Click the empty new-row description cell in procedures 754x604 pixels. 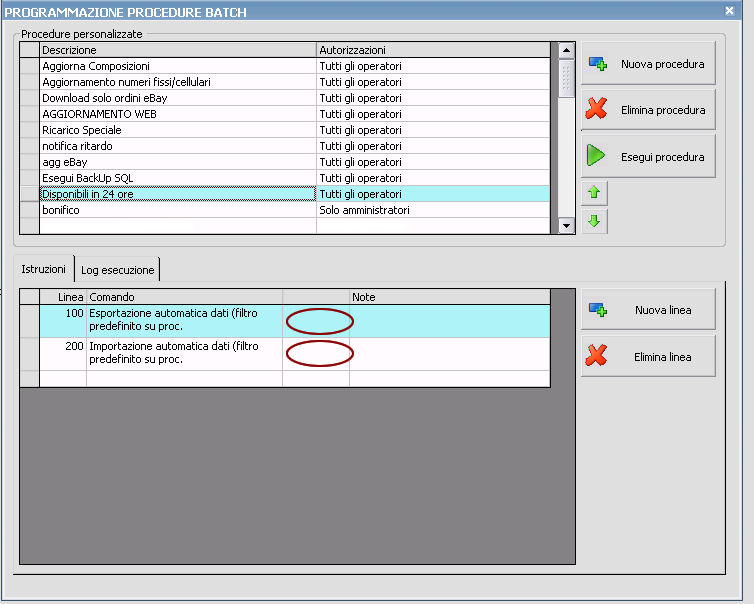pyautogui.click(x=177, y=226)
